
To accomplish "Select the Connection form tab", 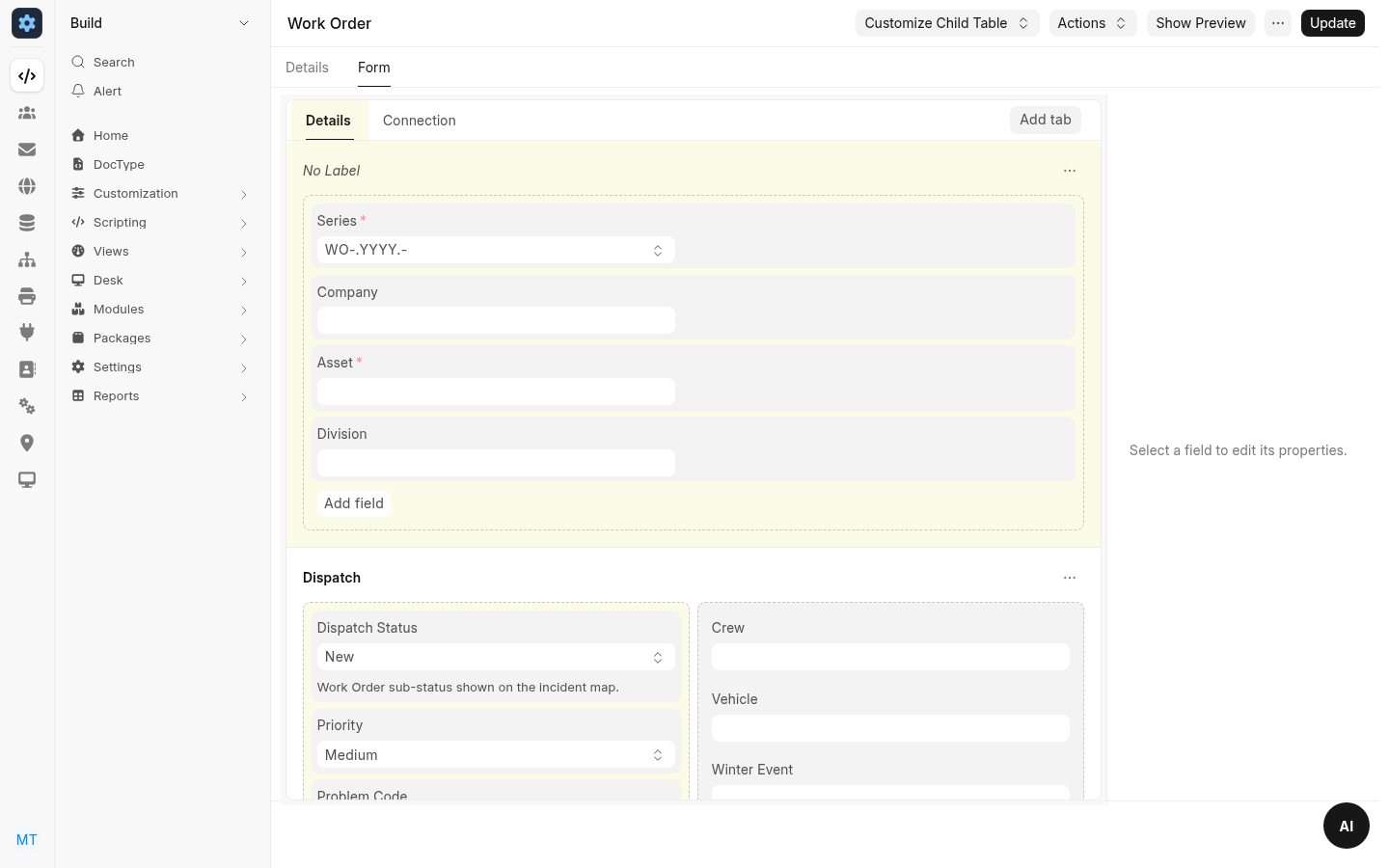I will (420, 121).
